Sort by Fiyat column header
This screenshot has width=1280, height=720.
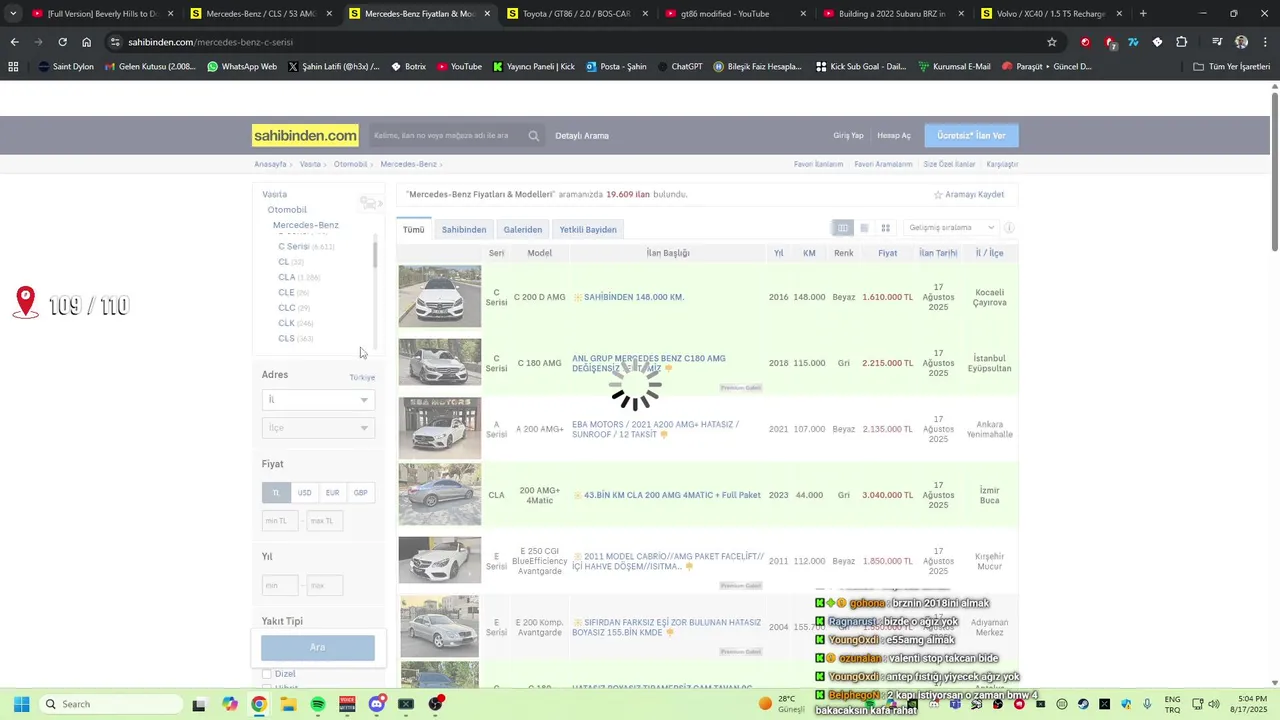(x=887, y=253)
